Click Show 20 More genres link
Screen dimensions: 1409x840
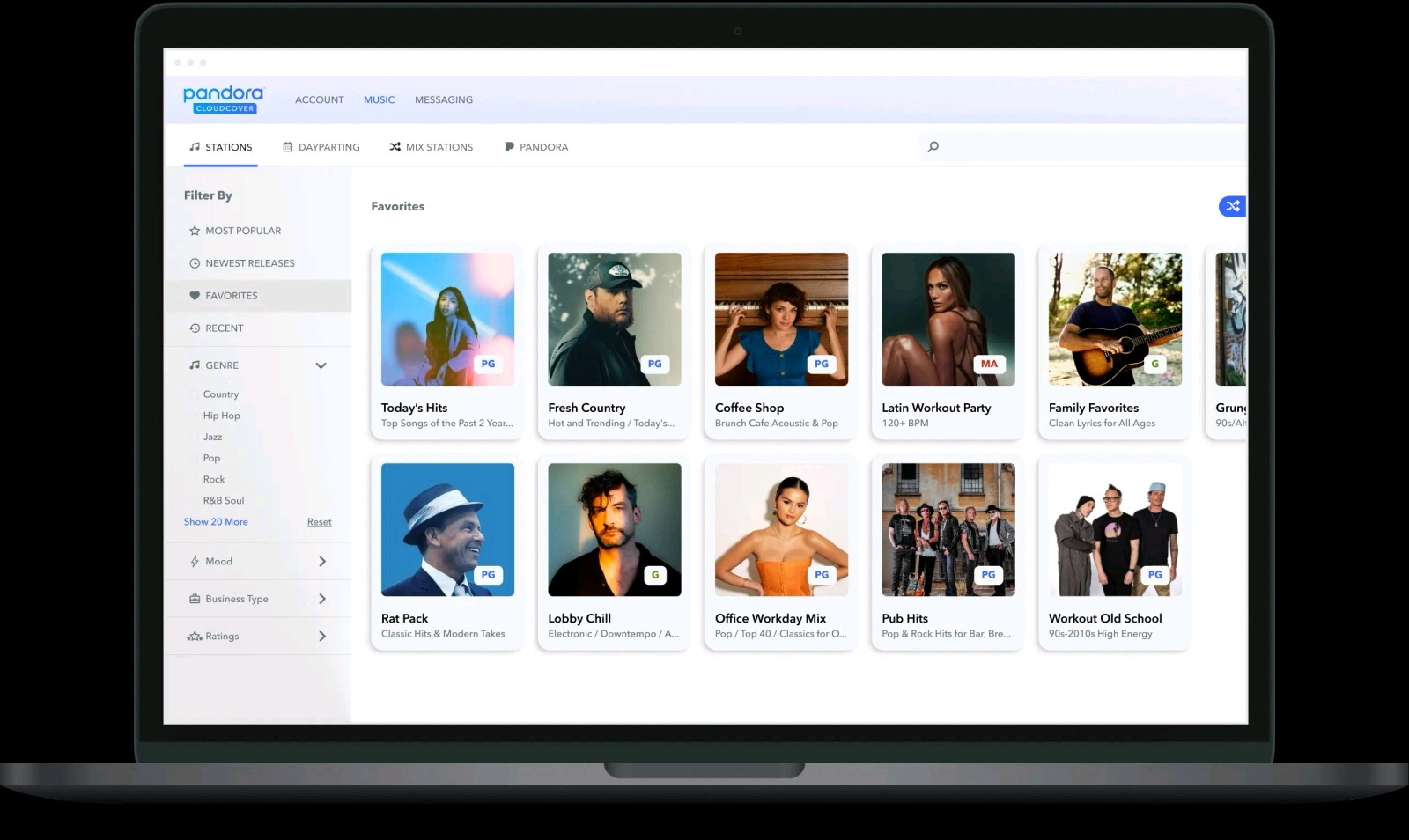[216, 522]
